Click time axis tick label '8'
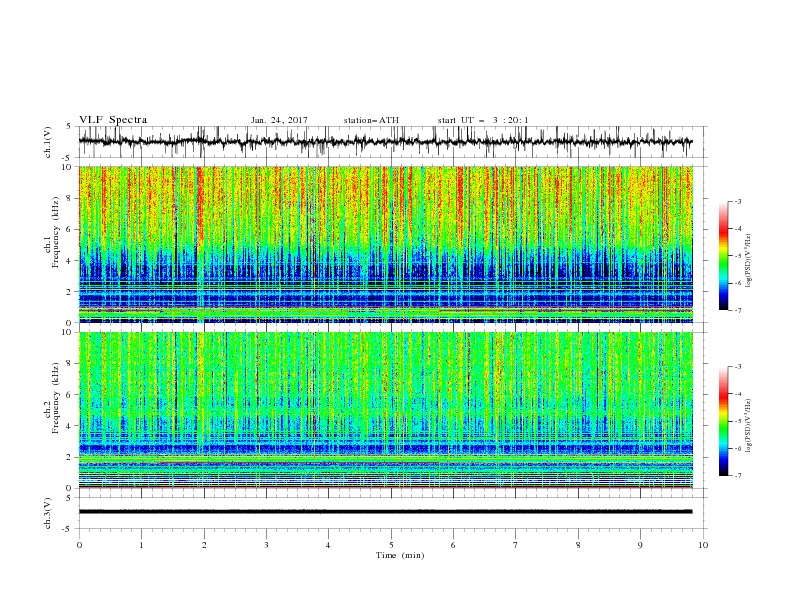 click(578, 545)
